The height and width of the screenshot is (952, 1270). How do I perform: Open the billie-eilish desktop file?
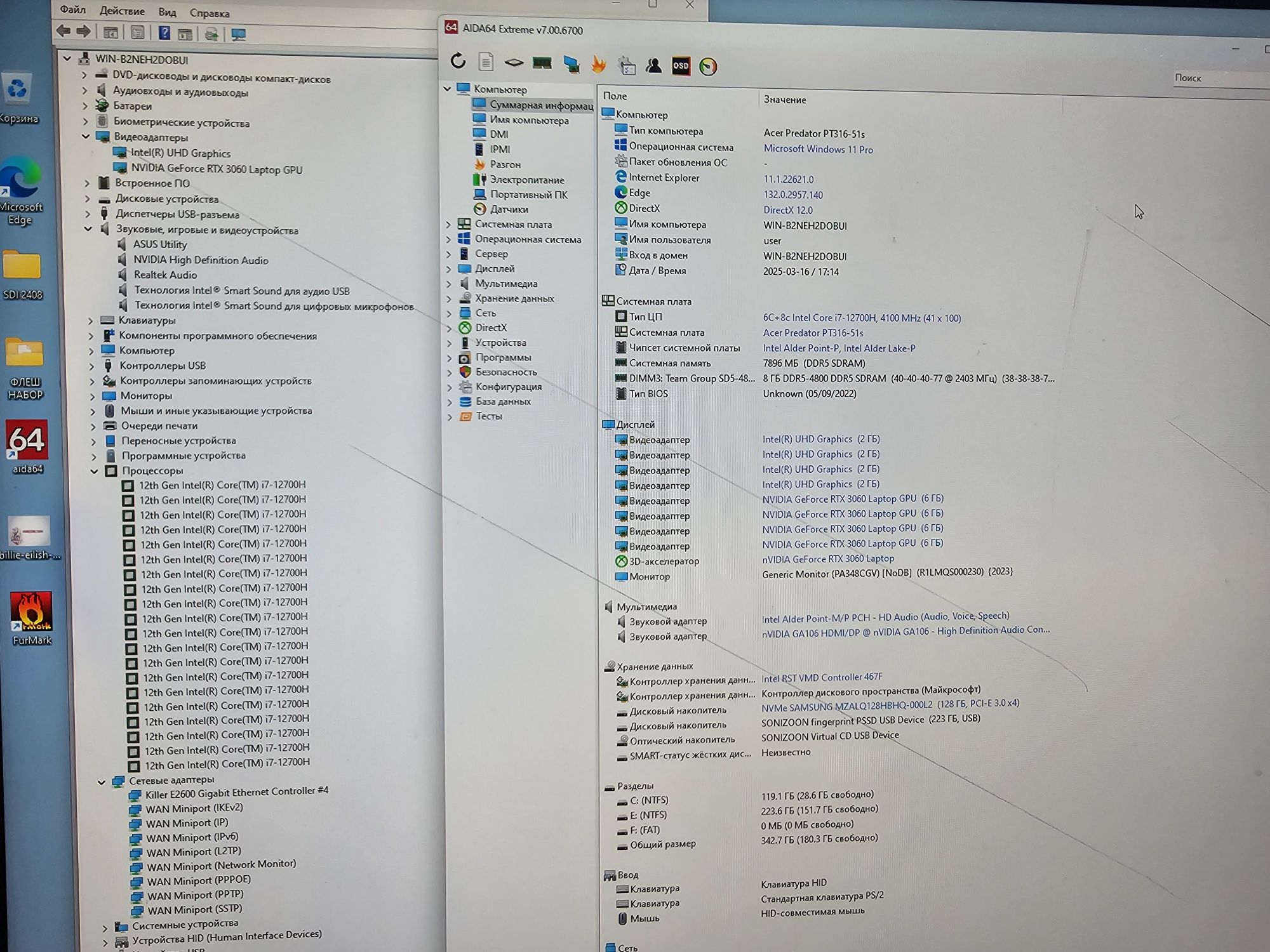tap(30, 538)
